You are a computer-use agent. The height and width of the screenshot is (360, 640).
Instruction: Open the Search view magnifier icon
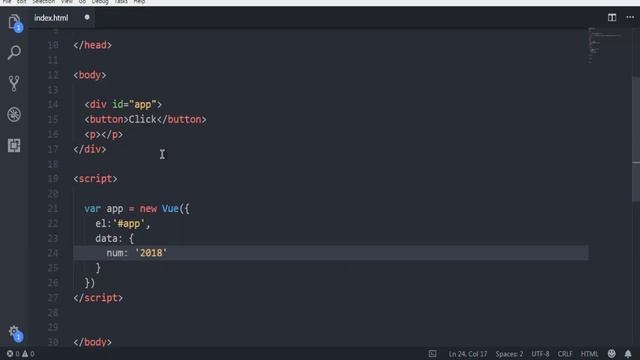(x=14, y=52)
